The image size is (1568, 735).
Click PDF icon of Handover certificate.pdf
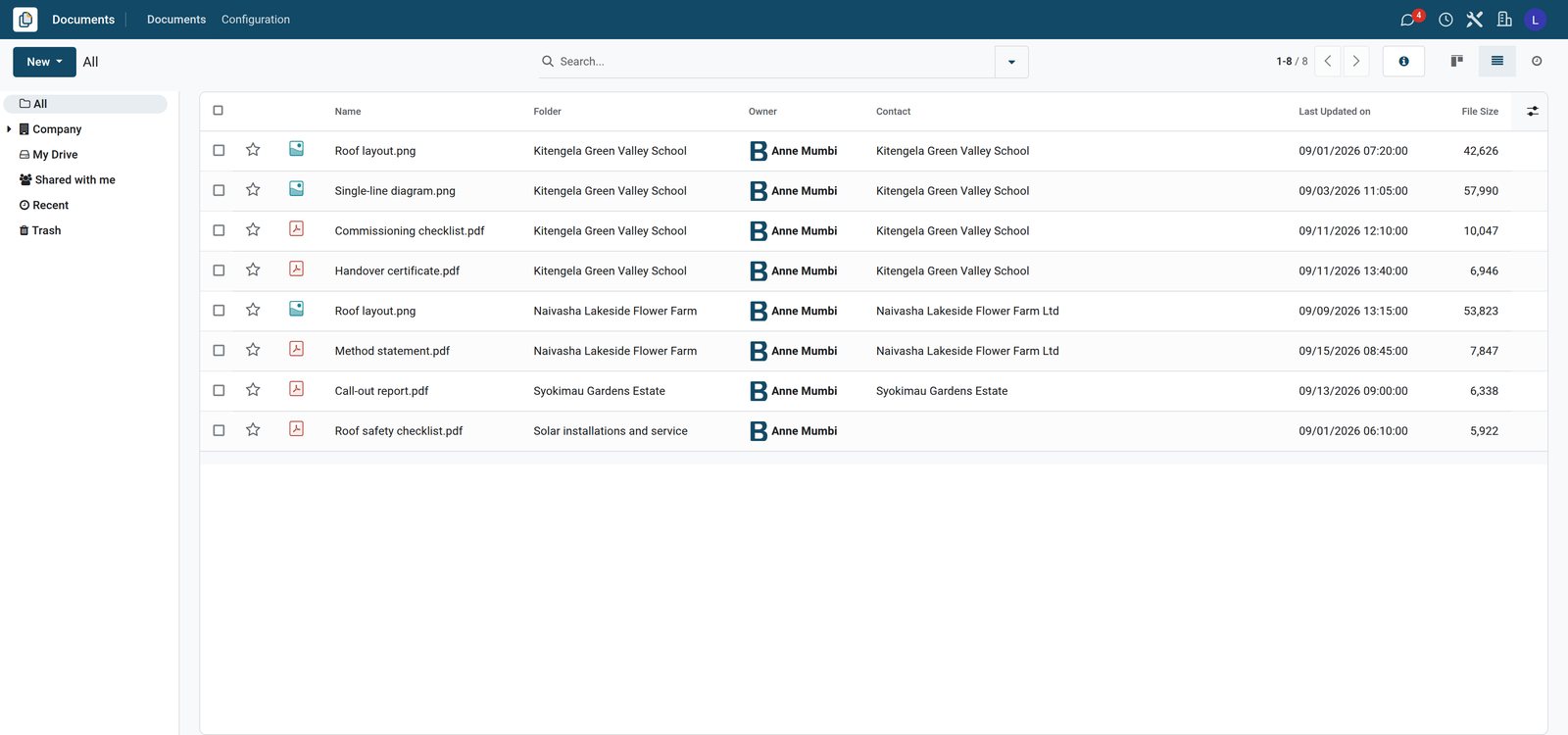tap(296, 269)
